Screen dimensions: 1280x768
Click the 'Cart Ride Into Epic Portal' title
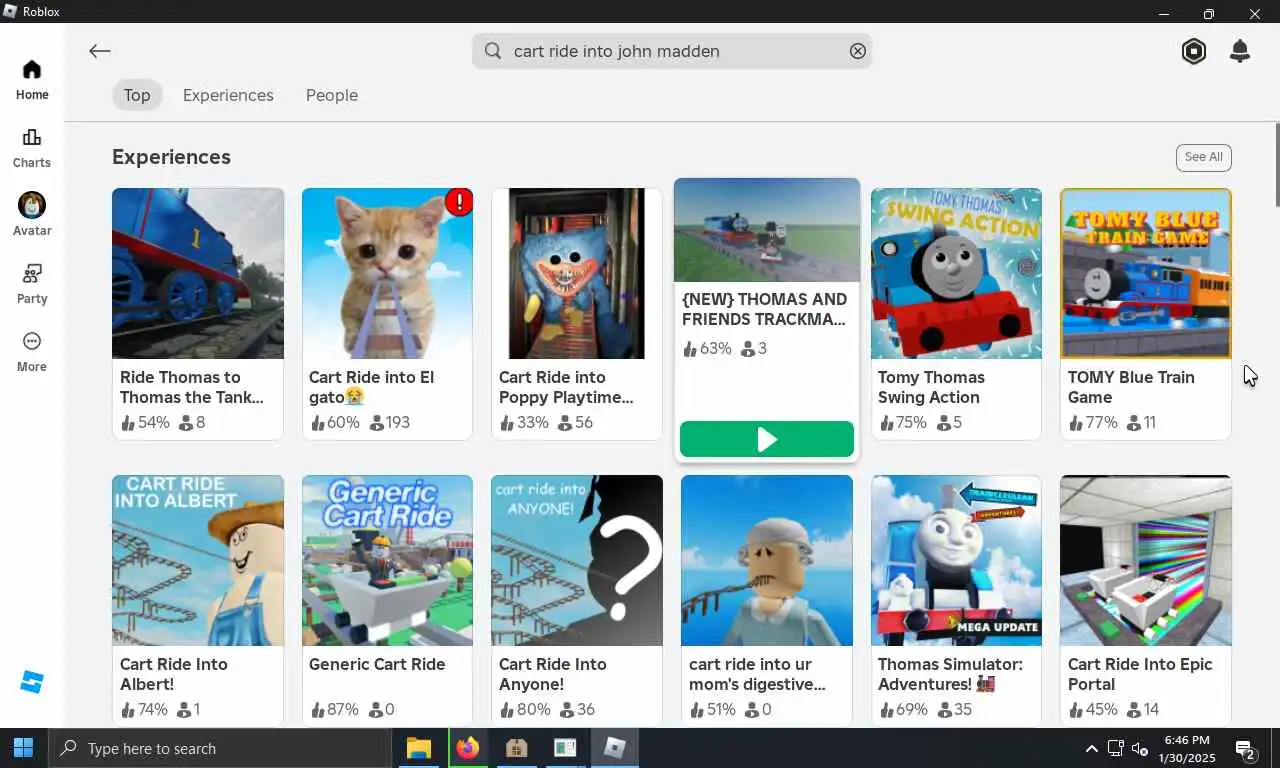point(1140,674)
